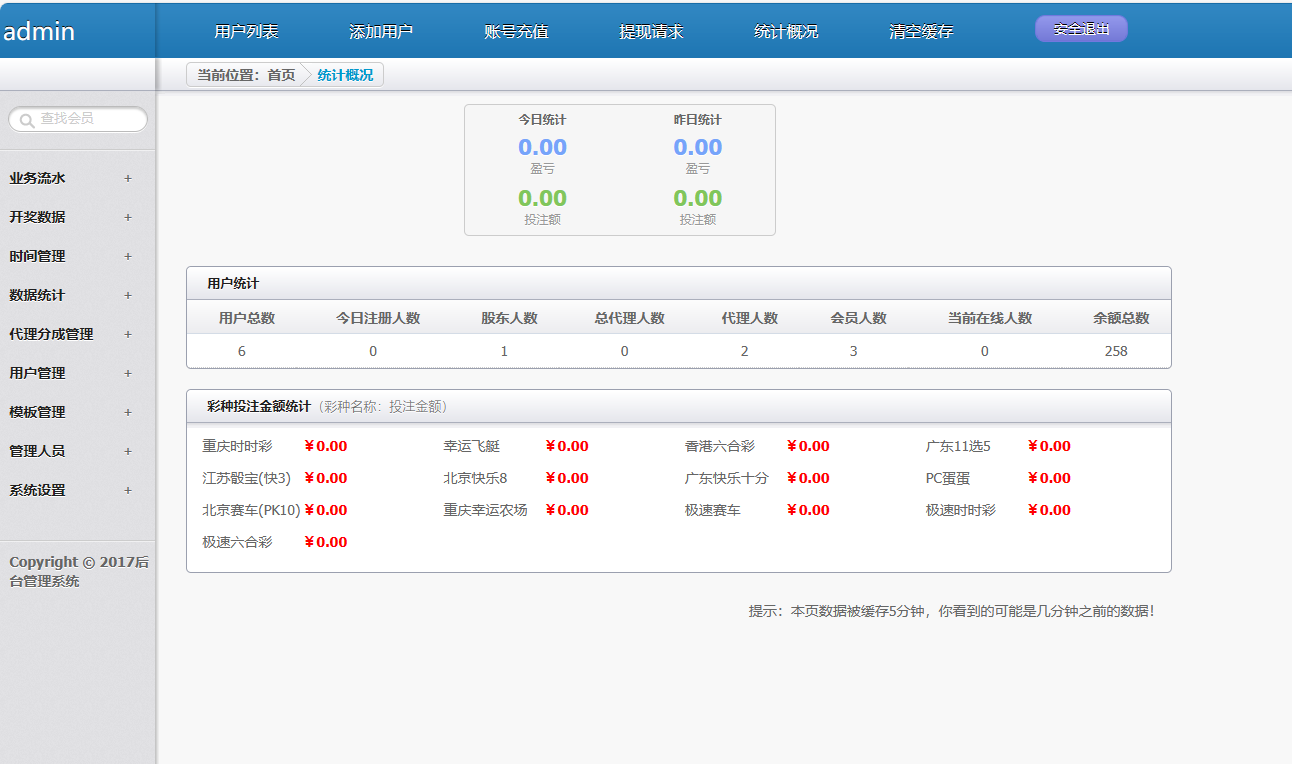Viewport: 1292px width, 764px height.
Task: Click the 安全退出 logout button
Action: [x=1081, y=29]
